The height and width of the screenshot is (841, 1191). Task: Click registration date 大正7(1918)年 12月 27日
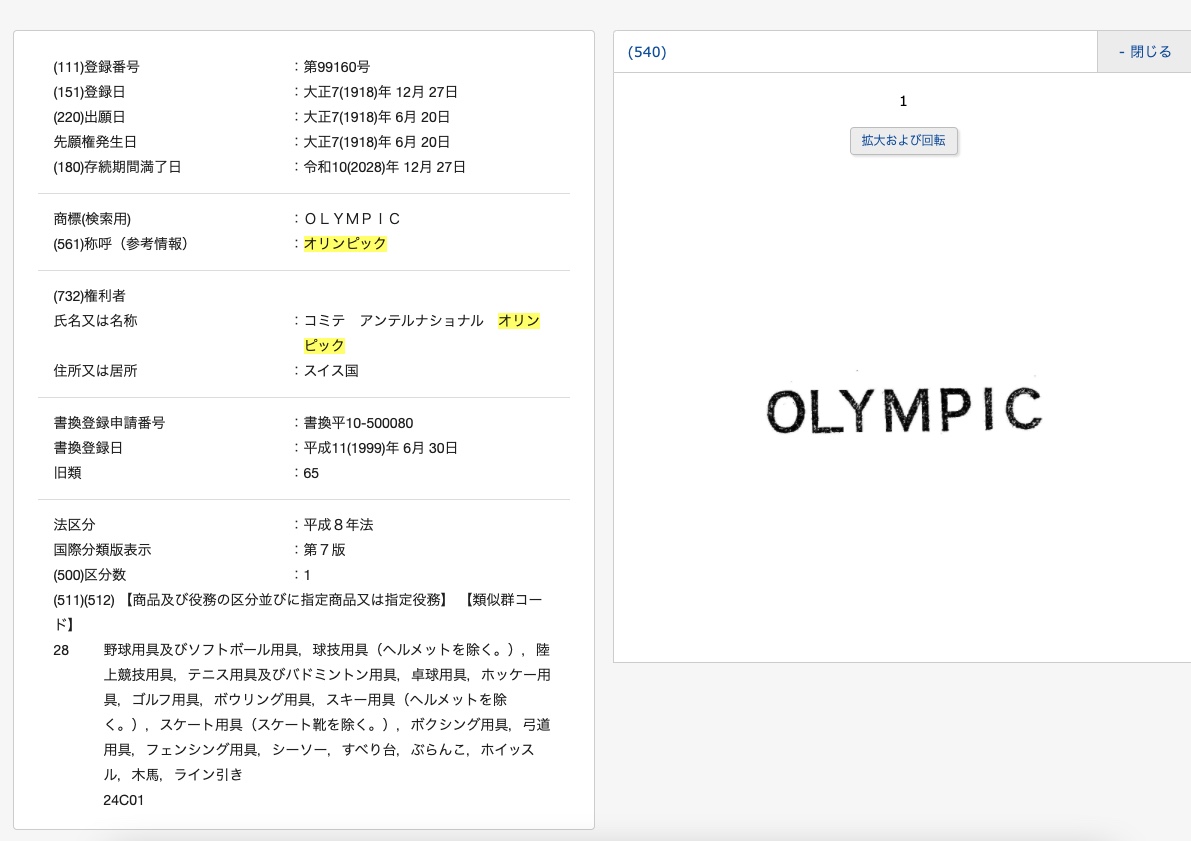[381, 92]
